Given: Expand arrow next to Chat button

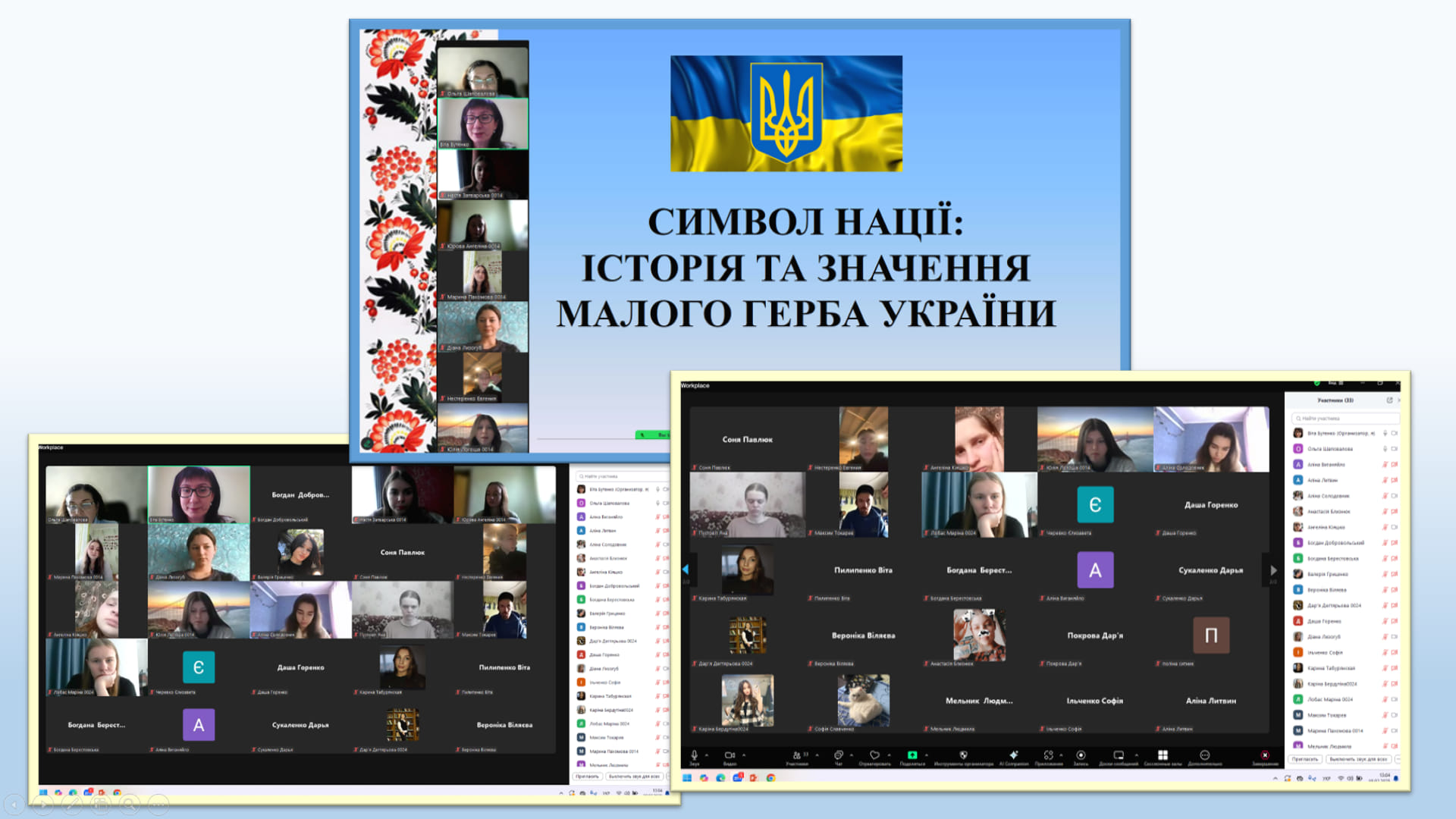Looking at the screenshot, I should pos(852,755).
